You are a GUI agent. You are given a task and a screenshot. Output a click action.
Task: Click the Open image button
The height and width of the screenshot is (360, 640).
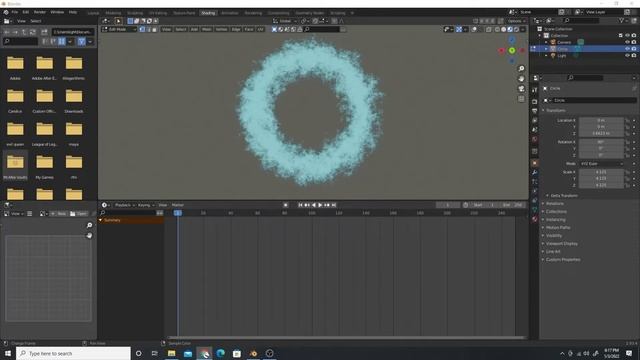[x=79, y=213]
